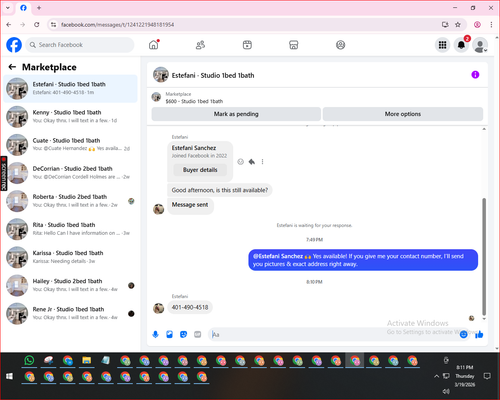Viewport: 500px width, 400px height.
Task: Click the Windows Start button
Action: tap(9, 376)
